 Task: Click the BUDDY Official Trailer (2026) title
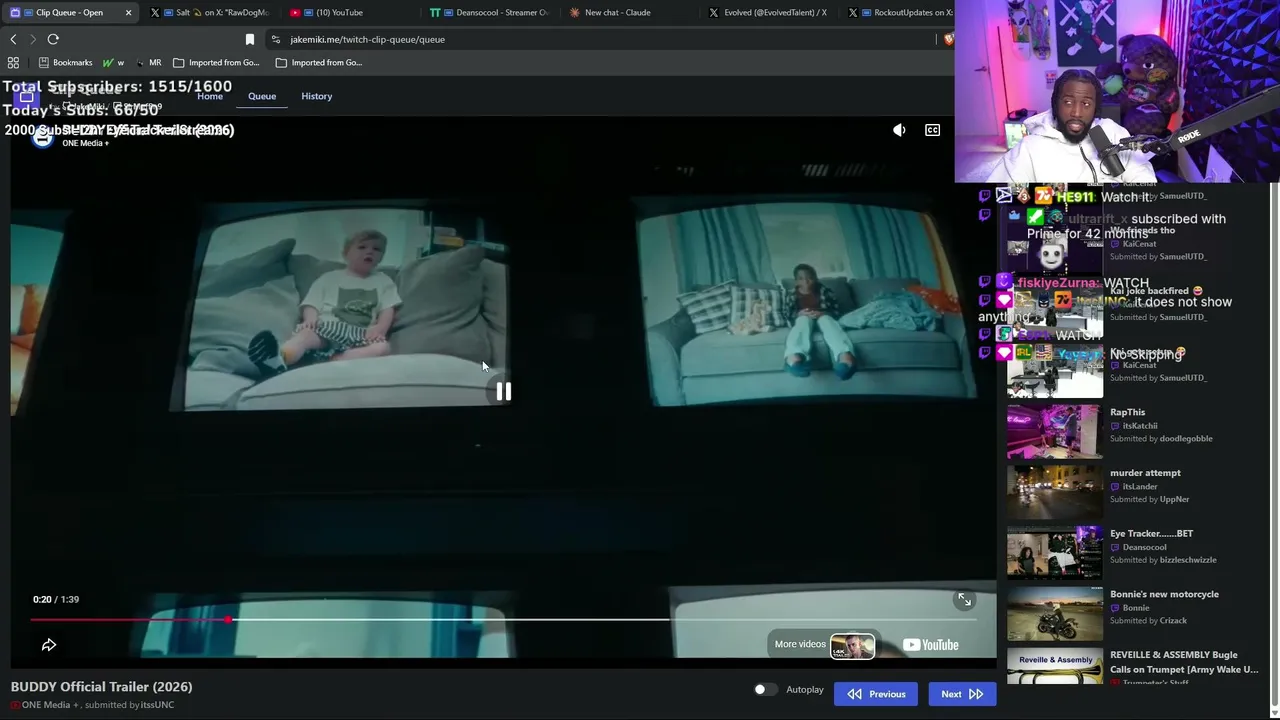click(102, 687)
